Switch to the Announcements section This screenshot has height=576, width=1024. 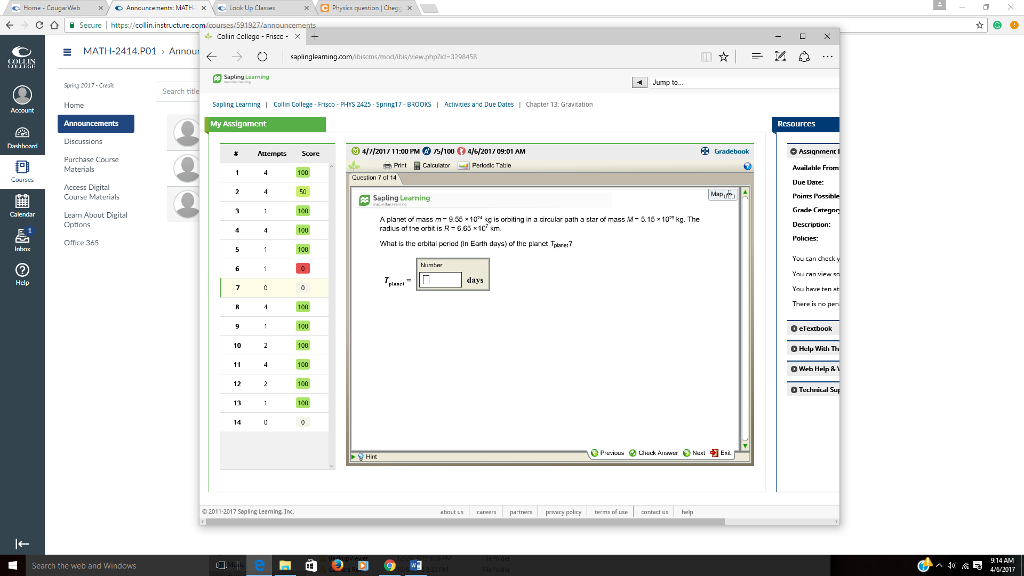pyautogui.click(x=92, y=124)
